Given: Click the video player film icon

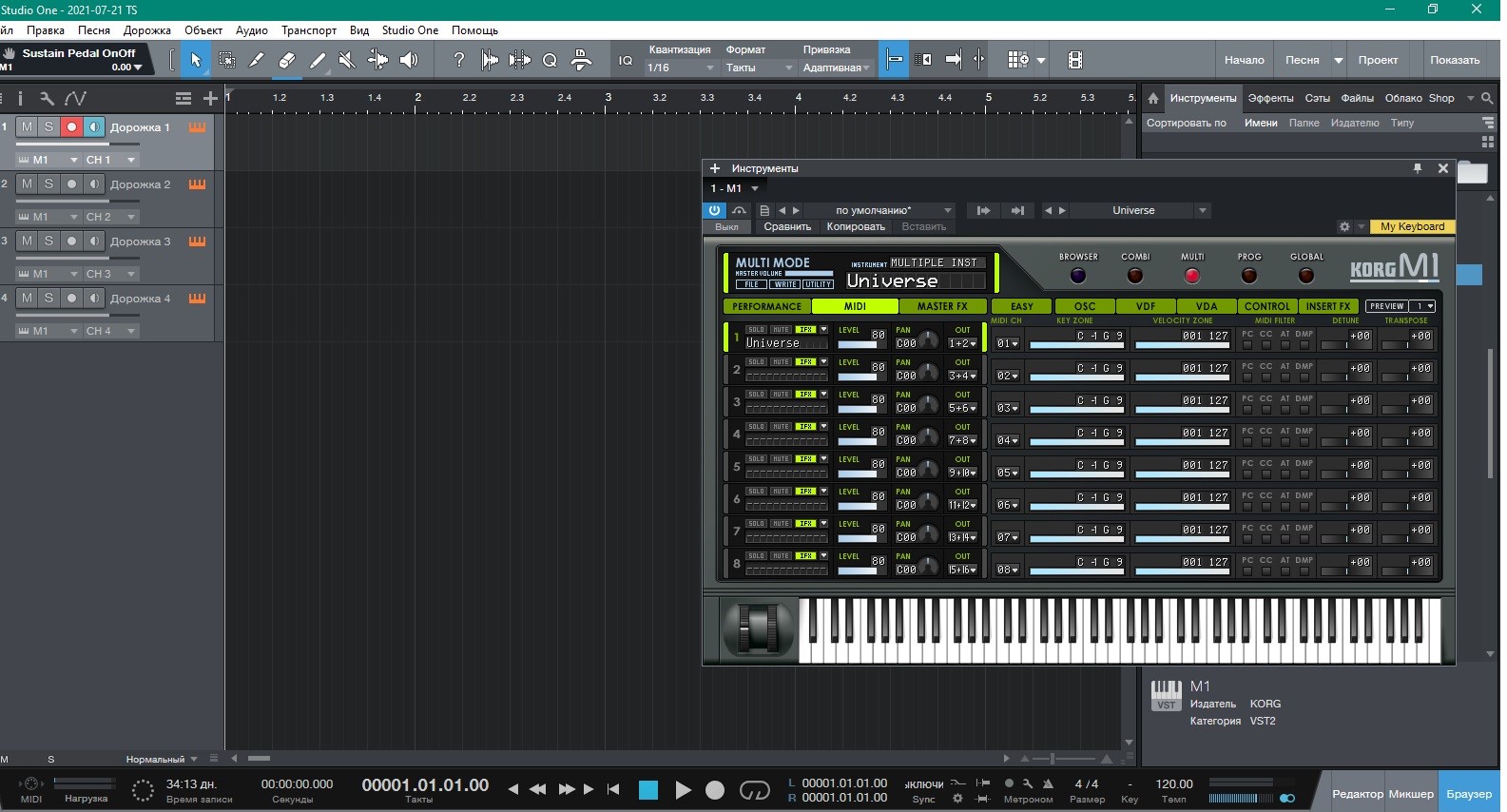Looking at the screenshot, I should [1075, 60].
